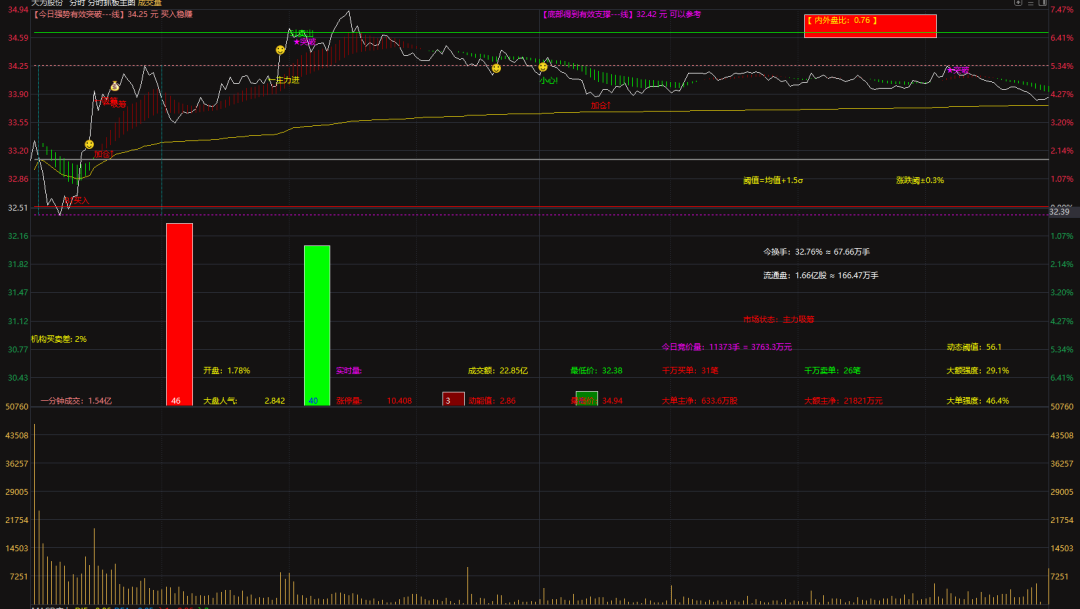
Task: Click the tall red bar labeled 46
Action: coord(179,313)
